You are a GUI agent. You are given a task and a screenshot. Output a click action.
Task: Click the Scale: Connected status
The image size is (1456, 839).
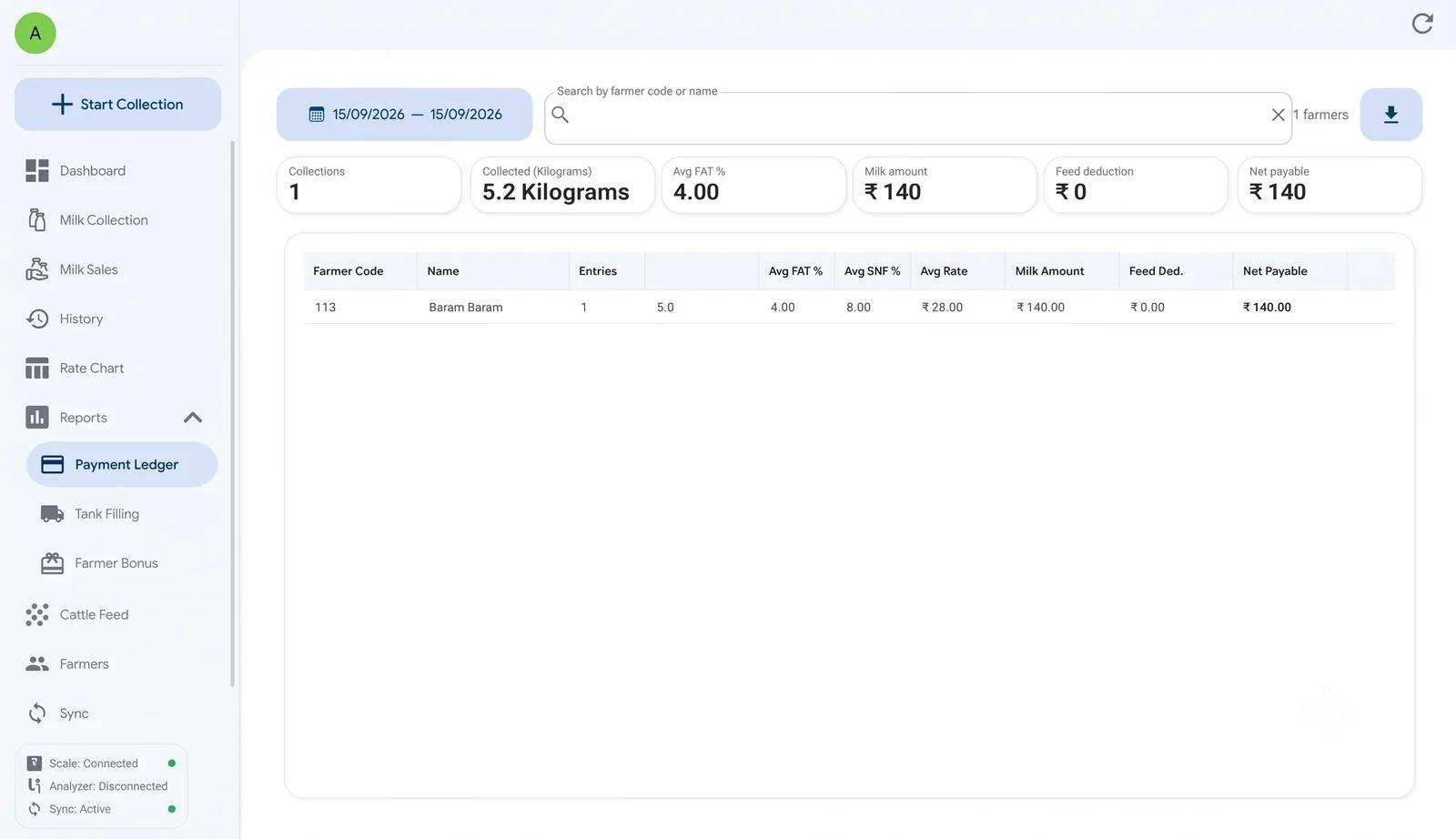tap(101, 763)
